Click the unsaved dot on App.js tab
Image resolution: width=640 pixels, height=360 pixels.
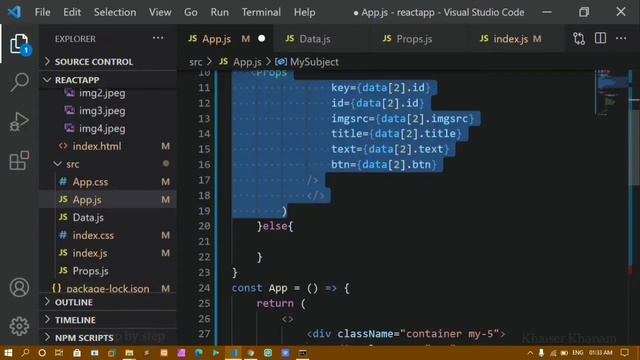coord(262,38)
